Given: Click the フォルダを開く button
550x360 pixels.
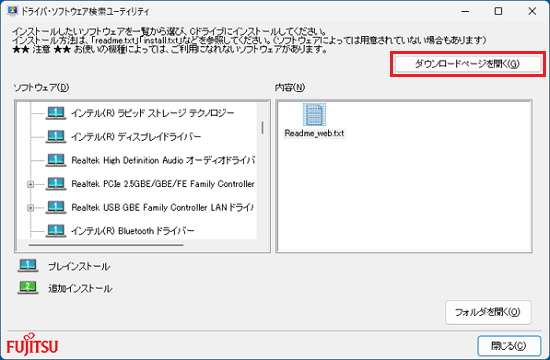Looking at the screenshot, I should pyautogui.click(x=488, y=312).
